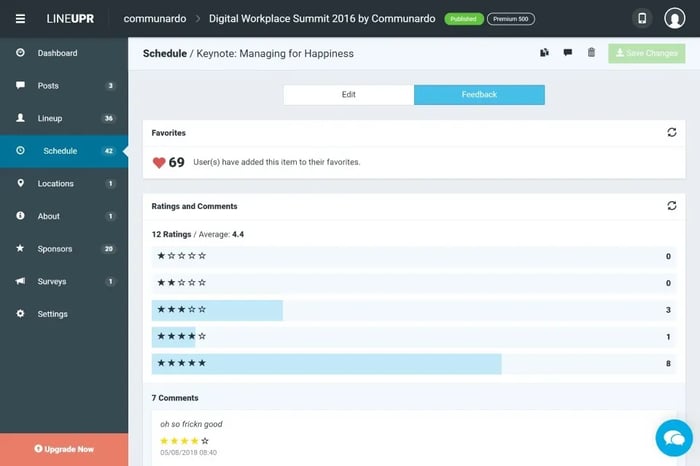Open the user profile avatar

tap(674, 19)
